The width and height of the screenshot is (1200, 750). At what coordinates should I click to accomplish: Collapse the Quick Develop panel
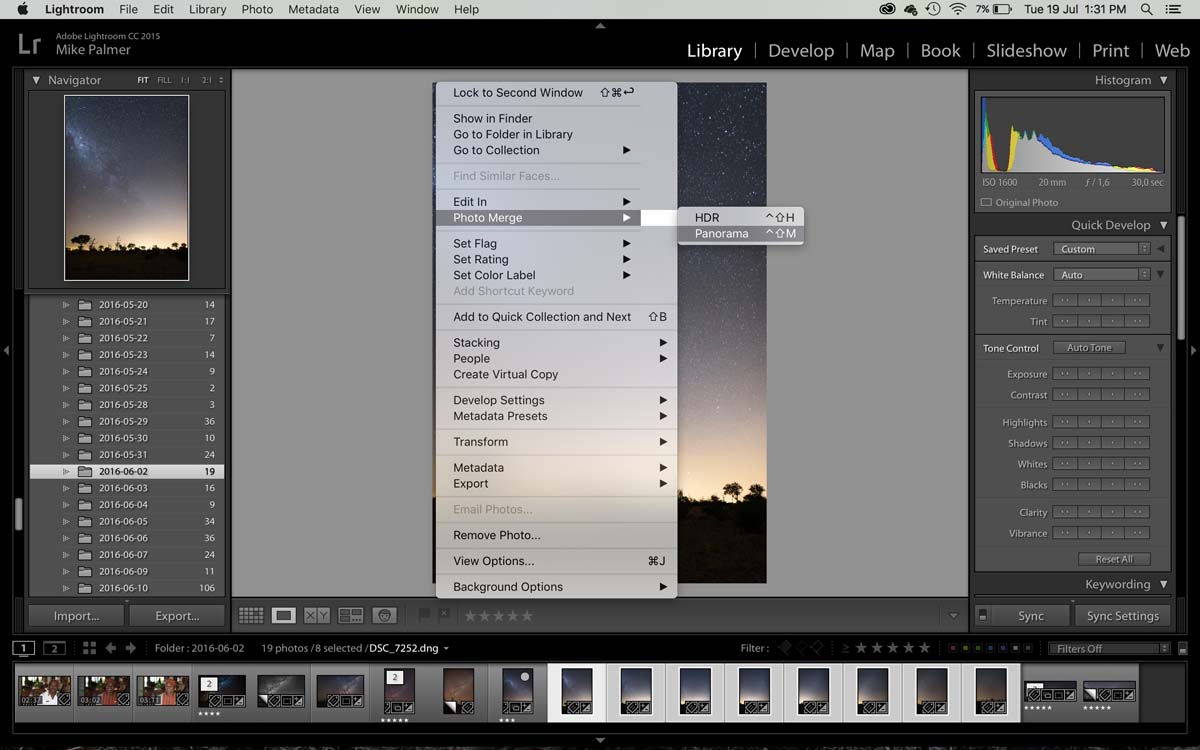[1163, 225]
